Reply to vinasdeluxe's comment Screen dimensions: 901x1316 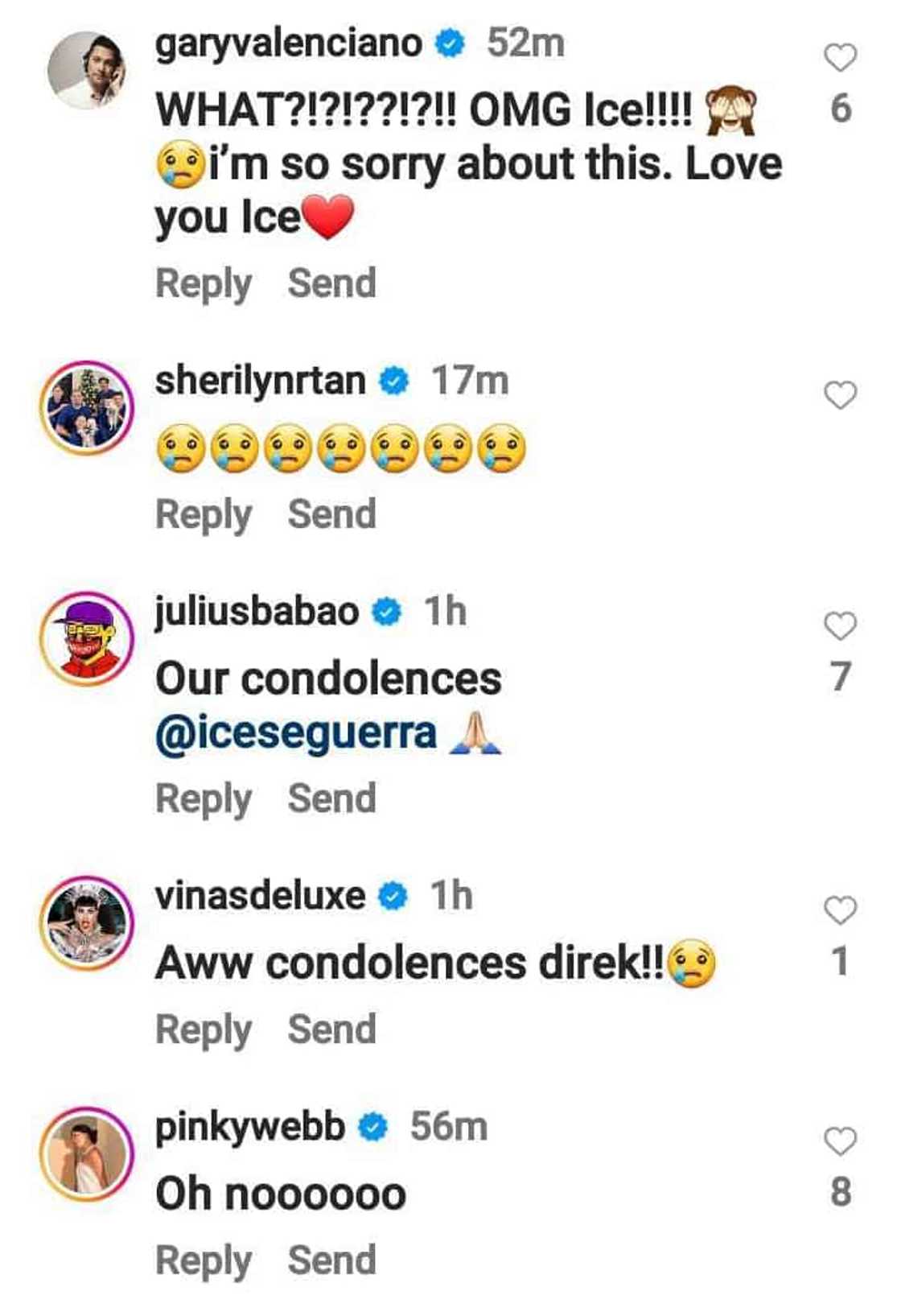pos(203,1029)
